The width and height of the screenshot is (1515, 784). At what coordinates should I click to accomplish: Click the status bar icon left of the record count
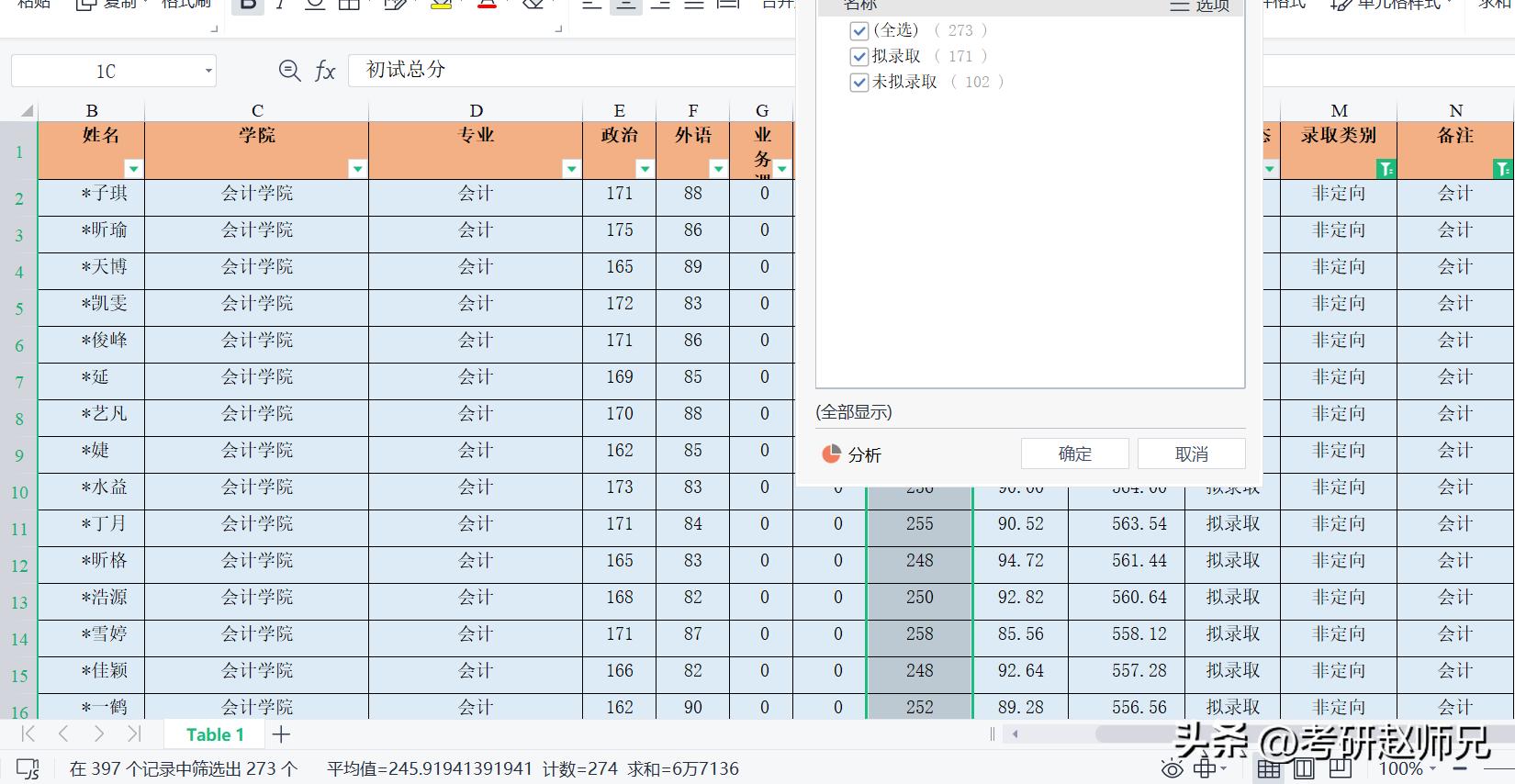point(28,769)
